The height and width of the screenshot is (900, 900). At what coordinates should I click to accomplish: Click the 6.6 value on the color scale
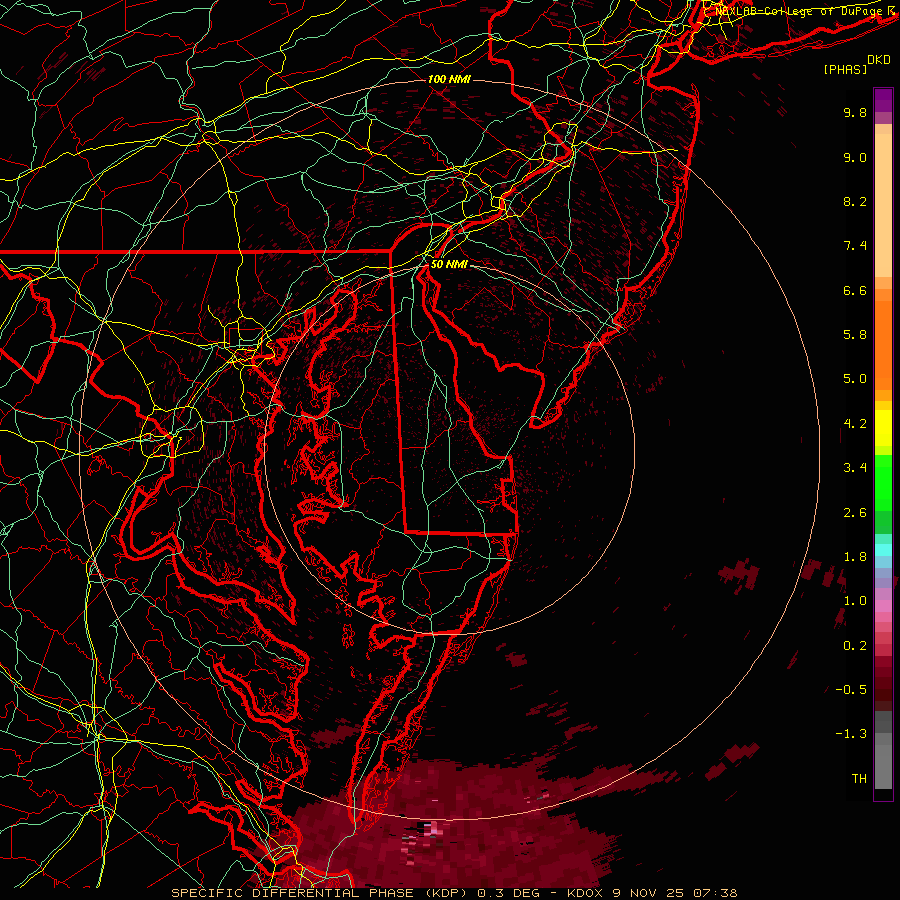(855, 290)
